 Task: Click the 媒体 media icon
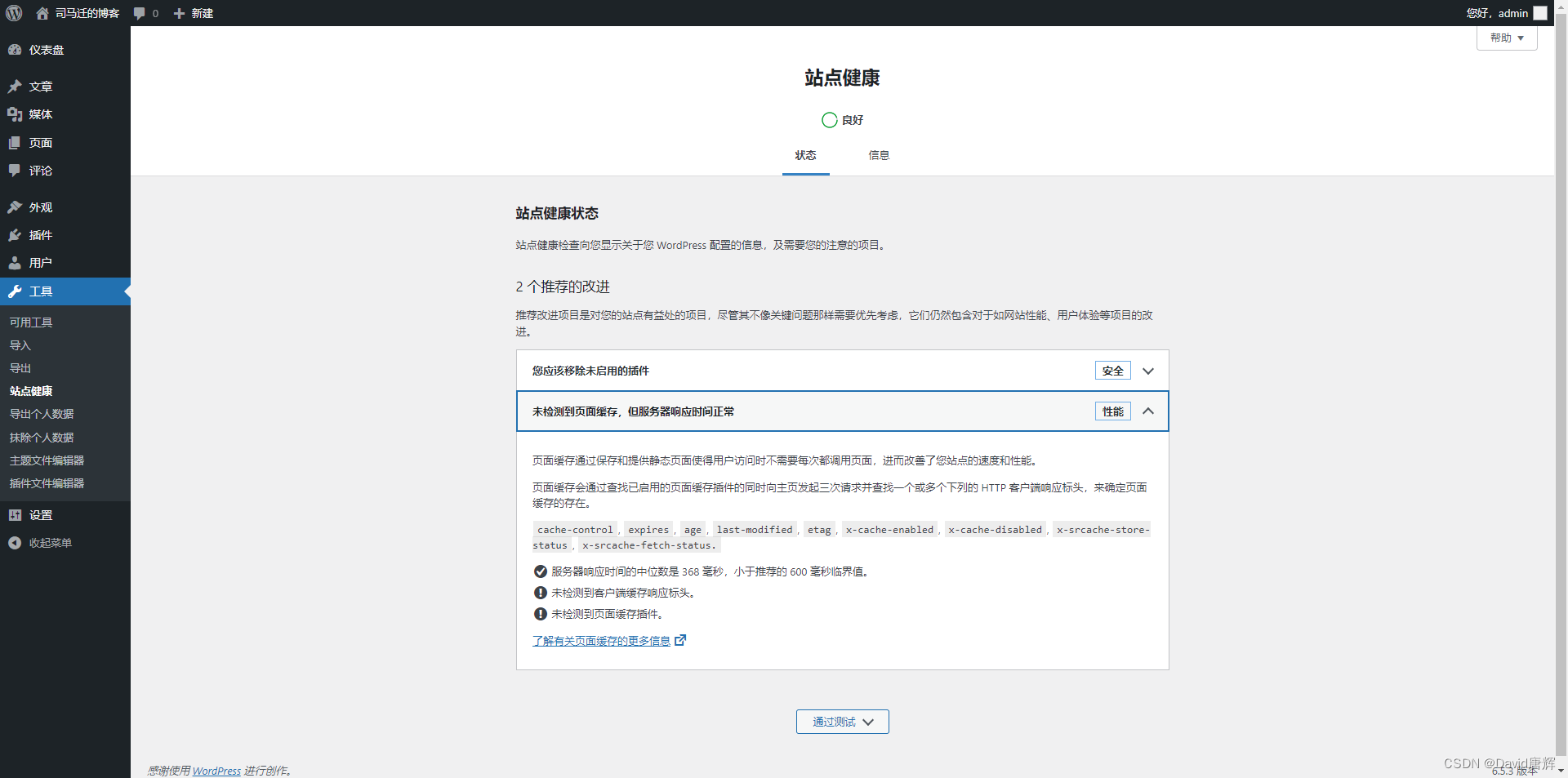(15, 114)
